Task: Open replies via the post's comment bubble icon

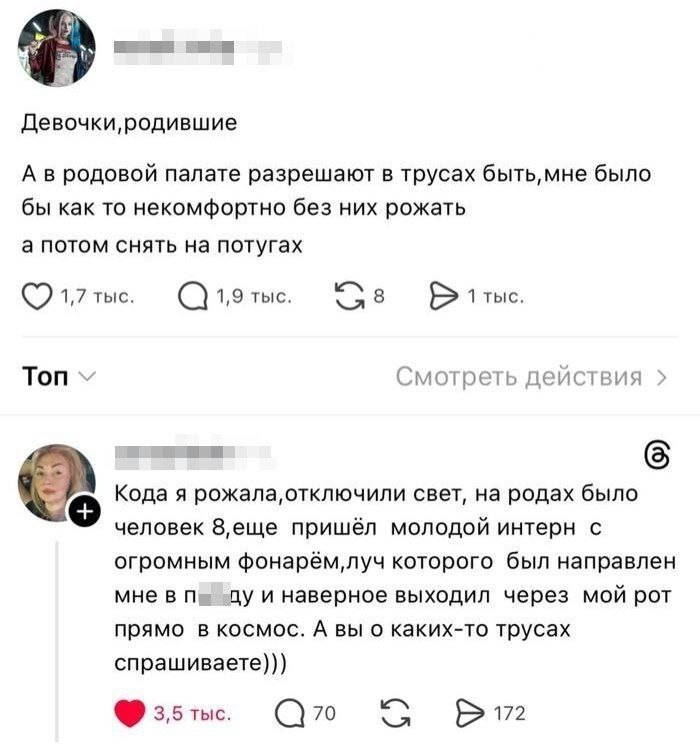Action: coord(191,297)
